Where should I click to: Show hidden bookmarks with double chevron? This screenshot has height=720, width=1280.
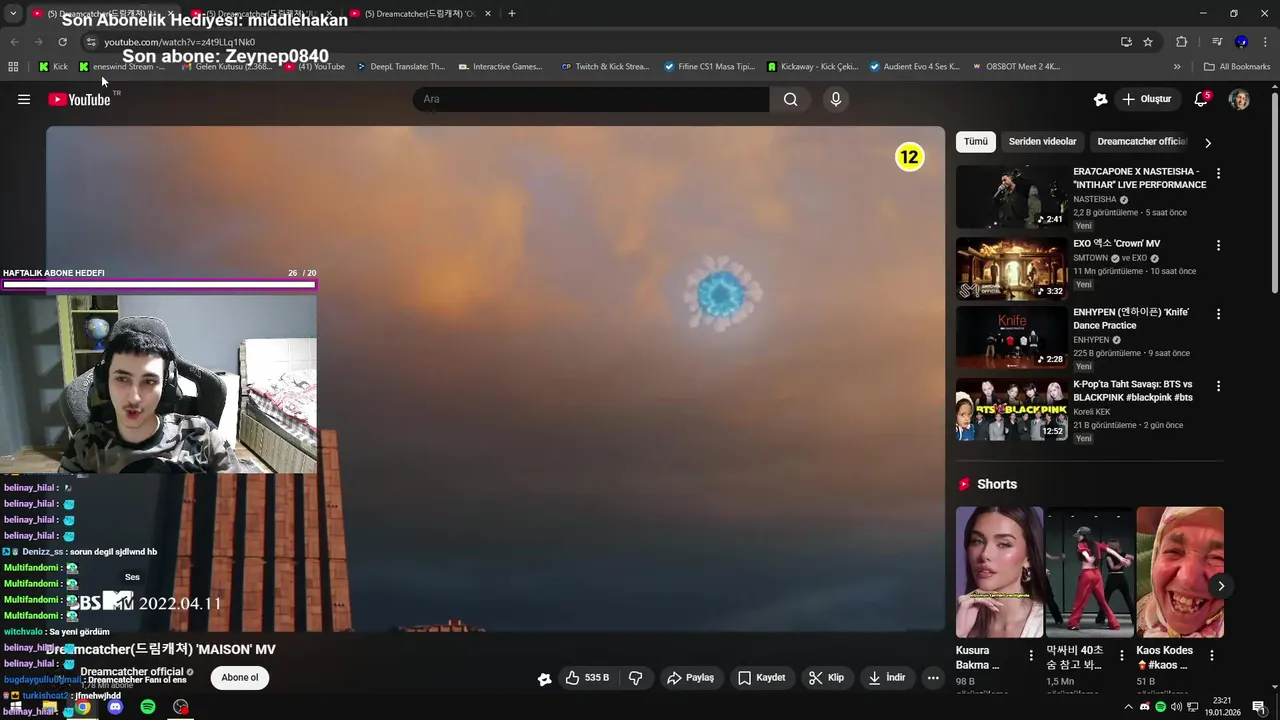(x=1177, y=67)
